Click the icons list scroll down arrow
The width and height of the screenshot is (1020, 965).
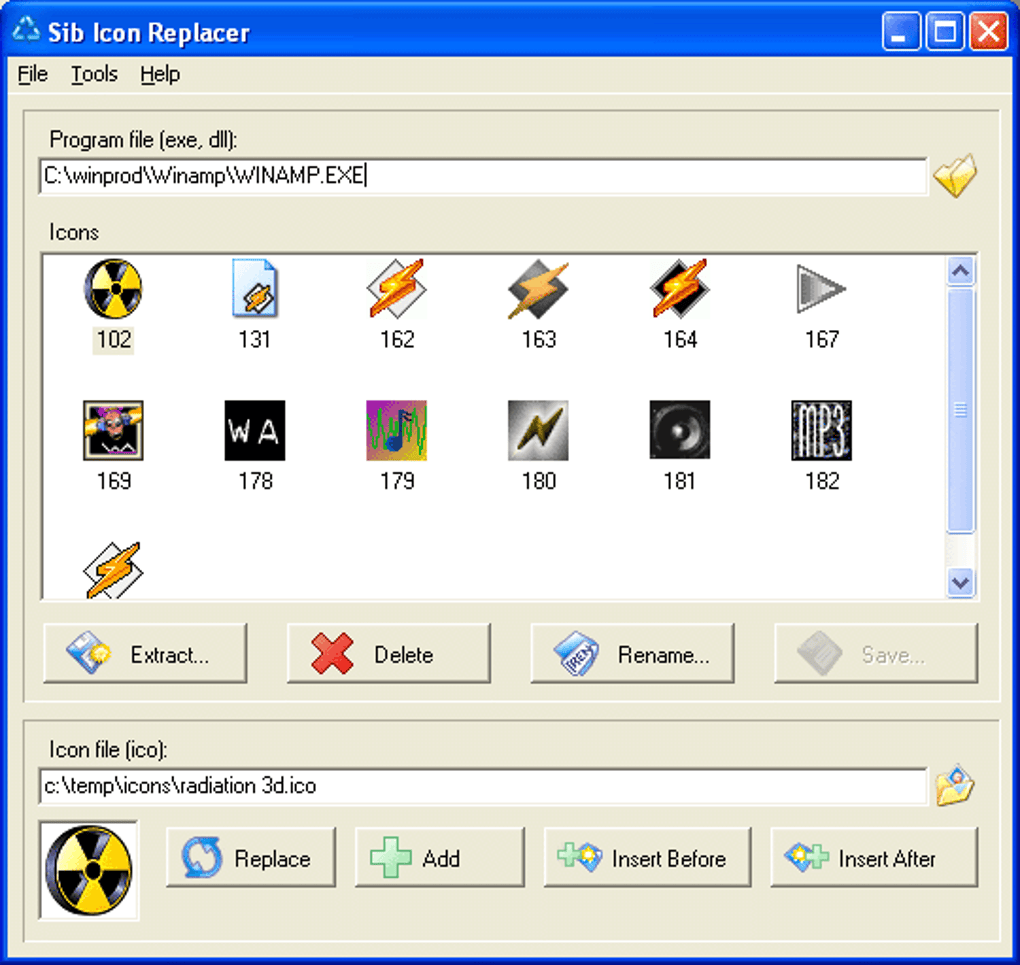point(961,582)
